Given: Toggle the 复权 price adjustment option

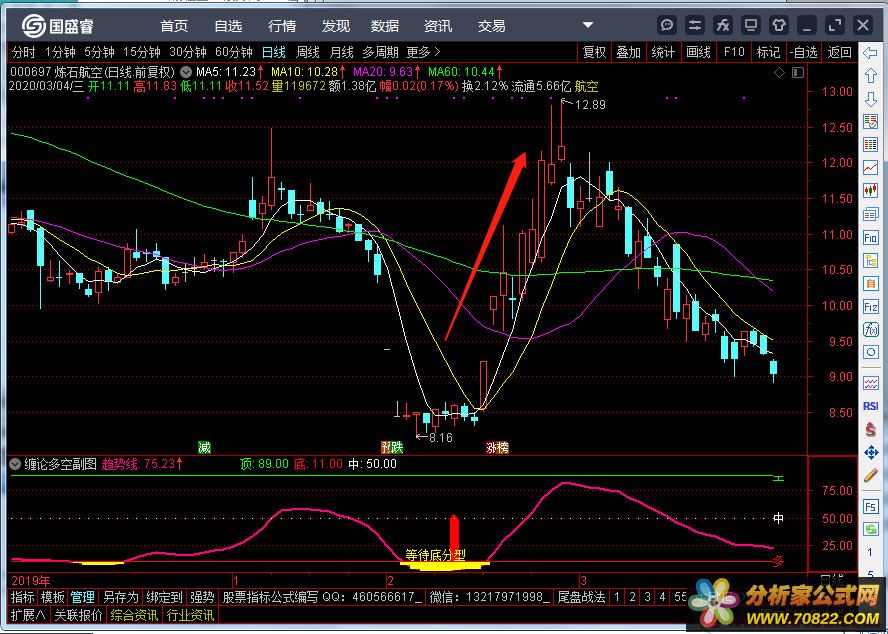Looking at the screenshot, I should pos(594,52).
